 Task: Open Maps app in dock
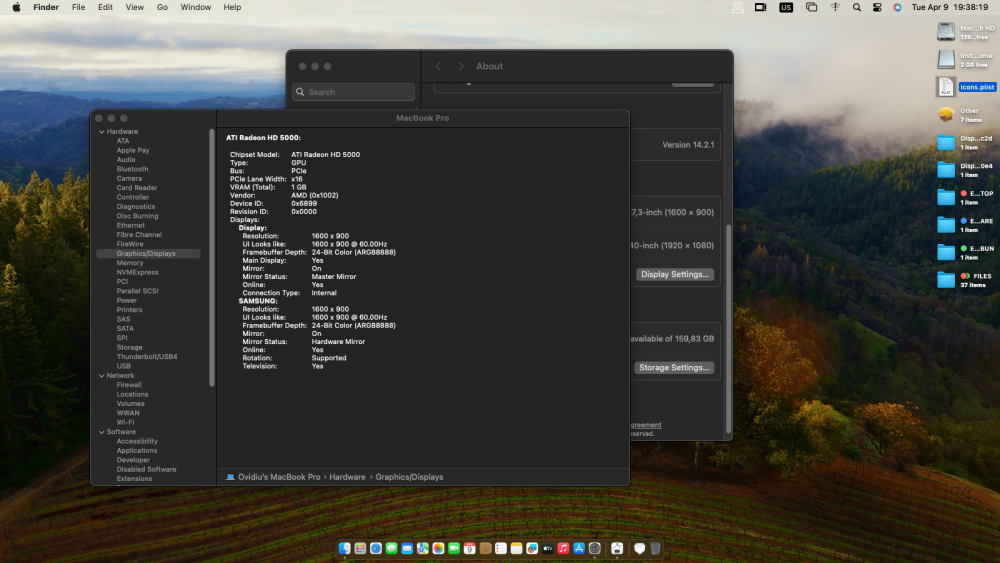[423, 548]
